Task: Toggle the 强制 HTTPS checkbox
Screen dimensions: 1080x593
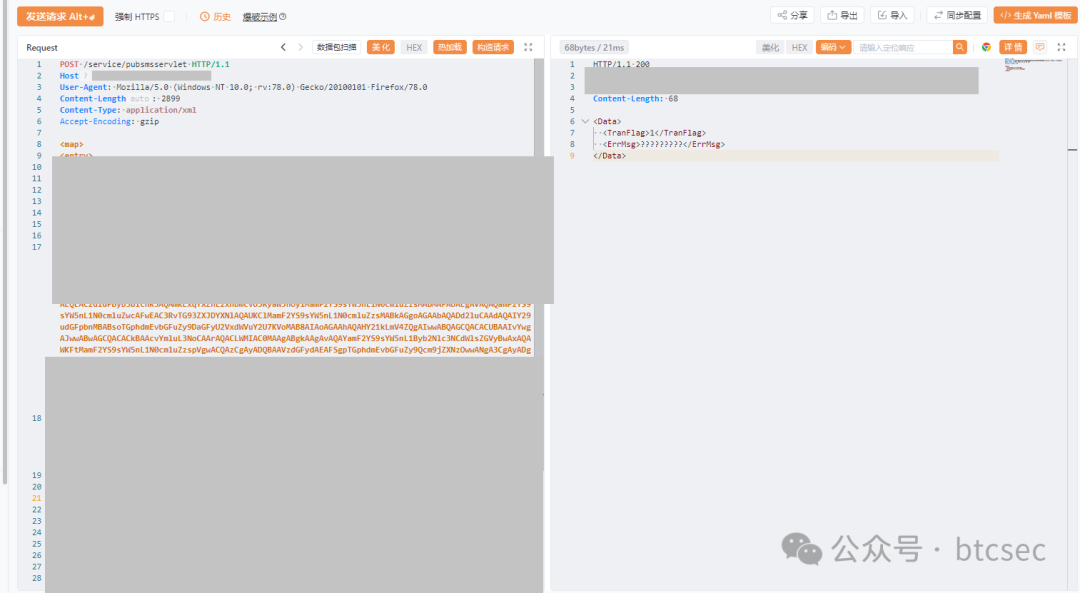Action: 169,17
